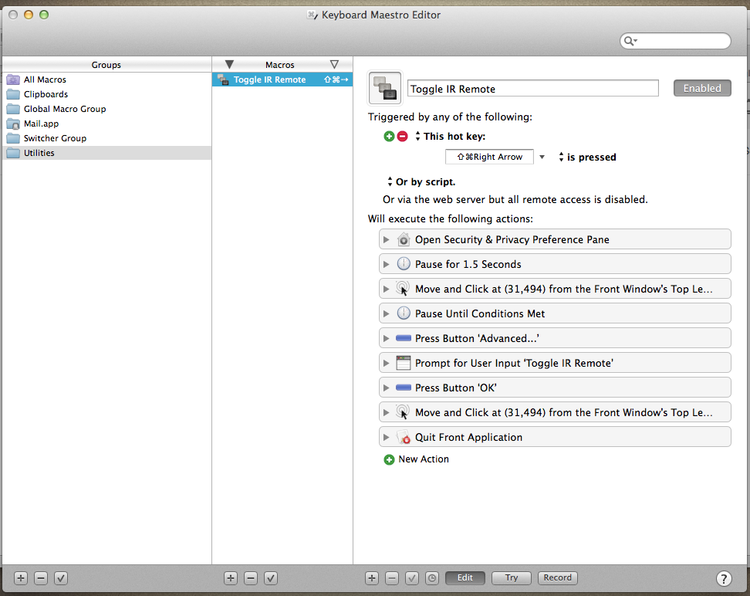The image size is (750, 596).
Task: Toggle Edit mode button
Action: pos(465,578)
